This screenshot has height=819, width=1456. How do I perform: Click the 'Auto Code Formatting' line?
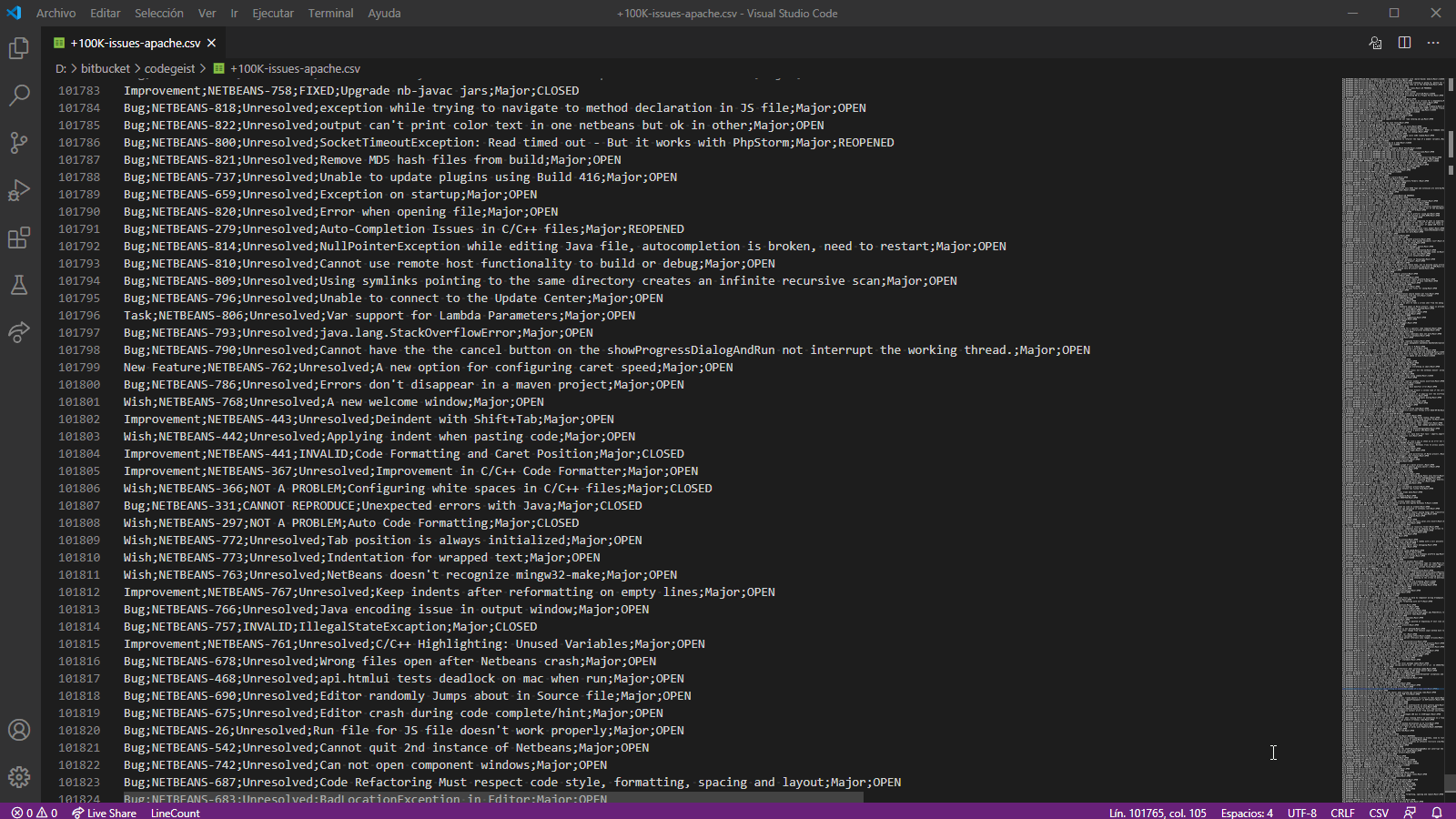(351, 523)
